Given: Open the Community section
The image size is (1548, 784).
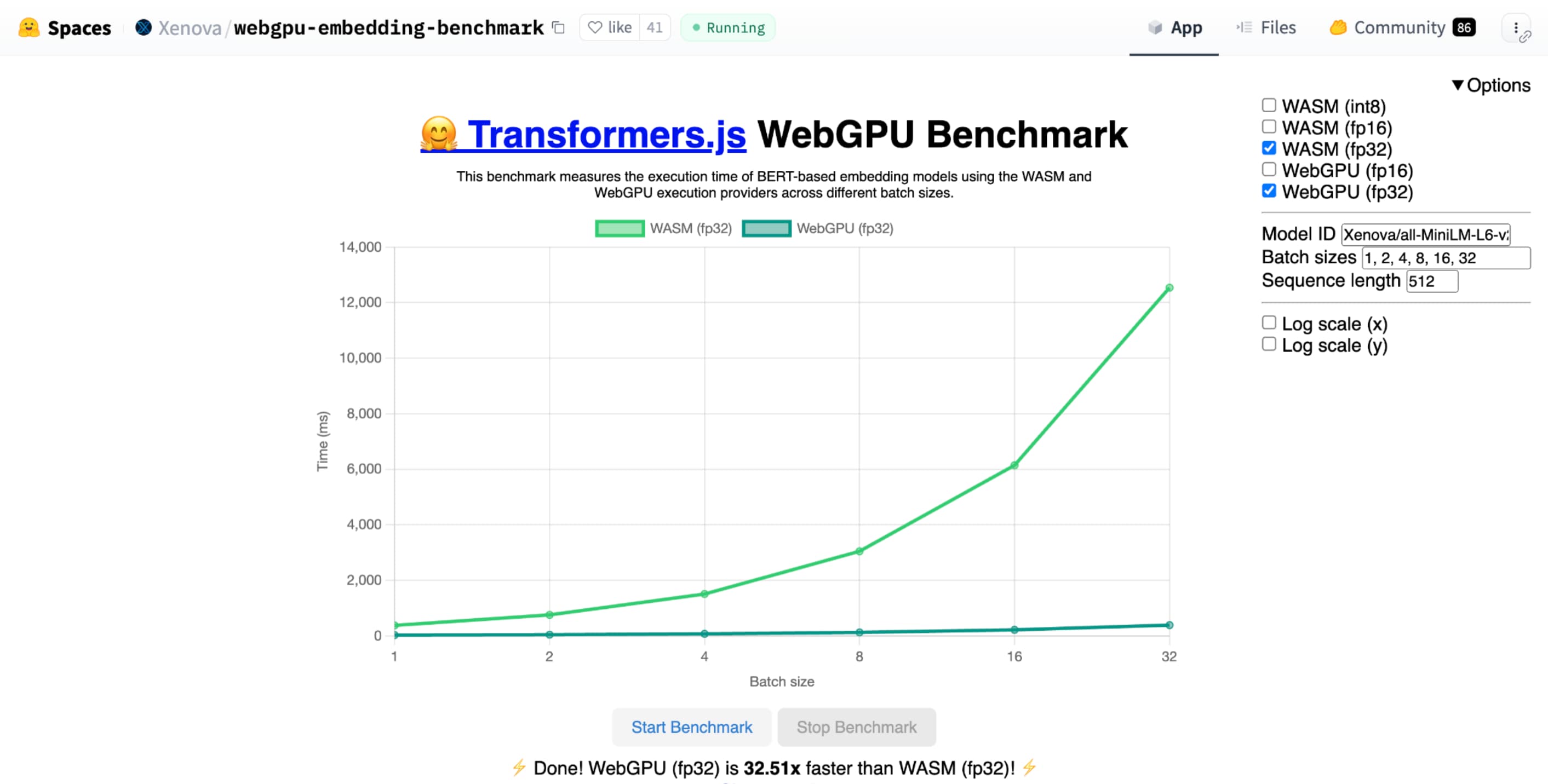Looking at the screenshot, I should point(1400,27).
